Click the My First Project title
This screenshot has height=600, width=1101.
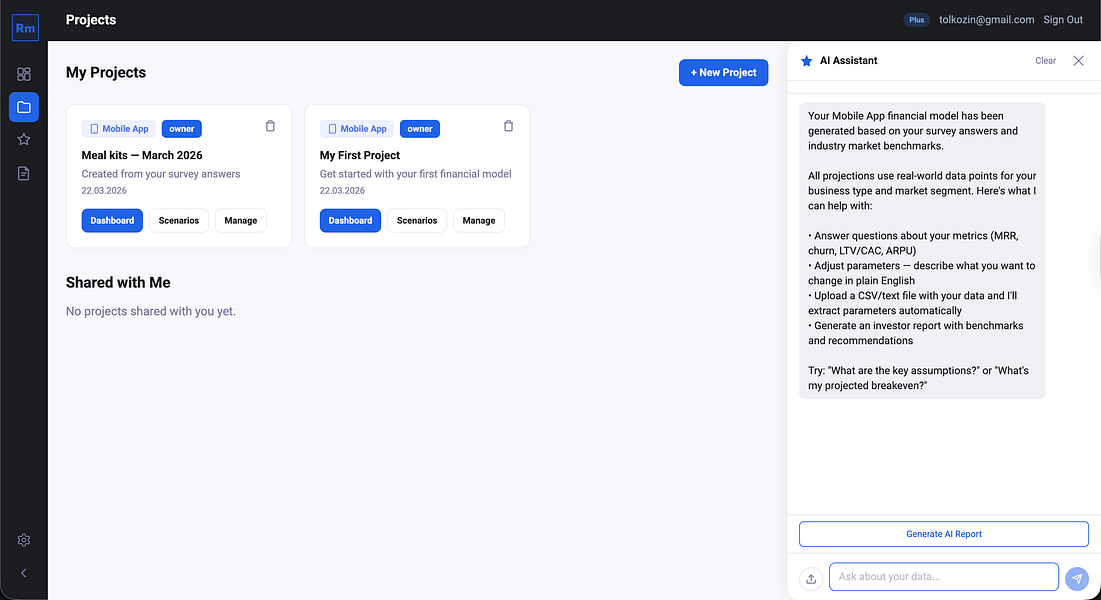tap(360, 155)
